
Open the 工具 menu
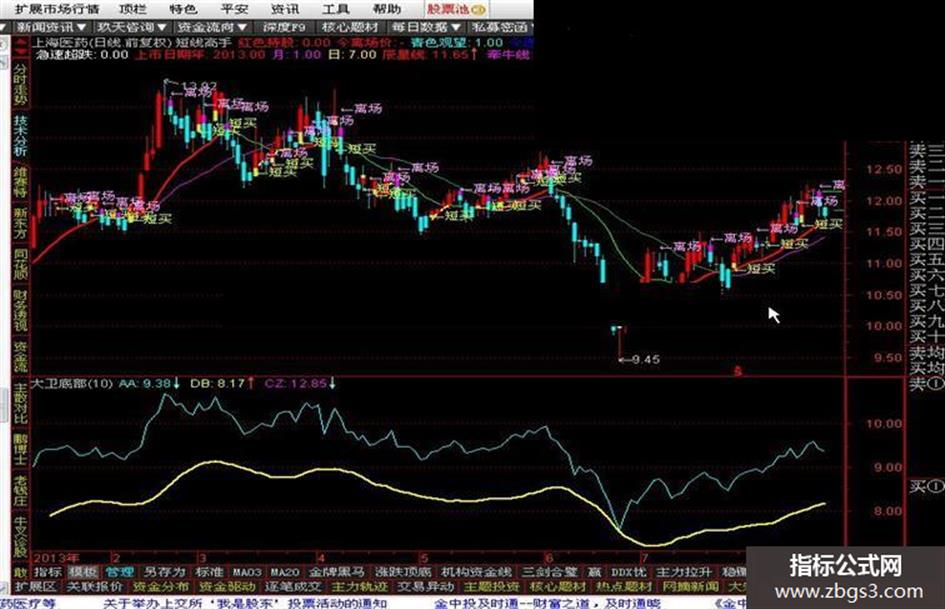[336, 9]
